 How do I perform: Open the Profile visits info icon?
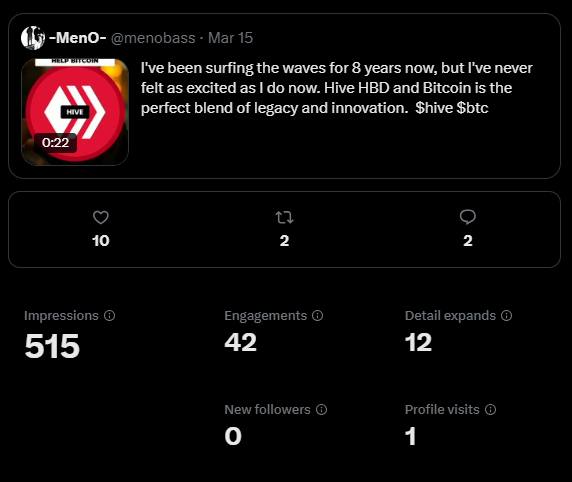pos(491,409)
